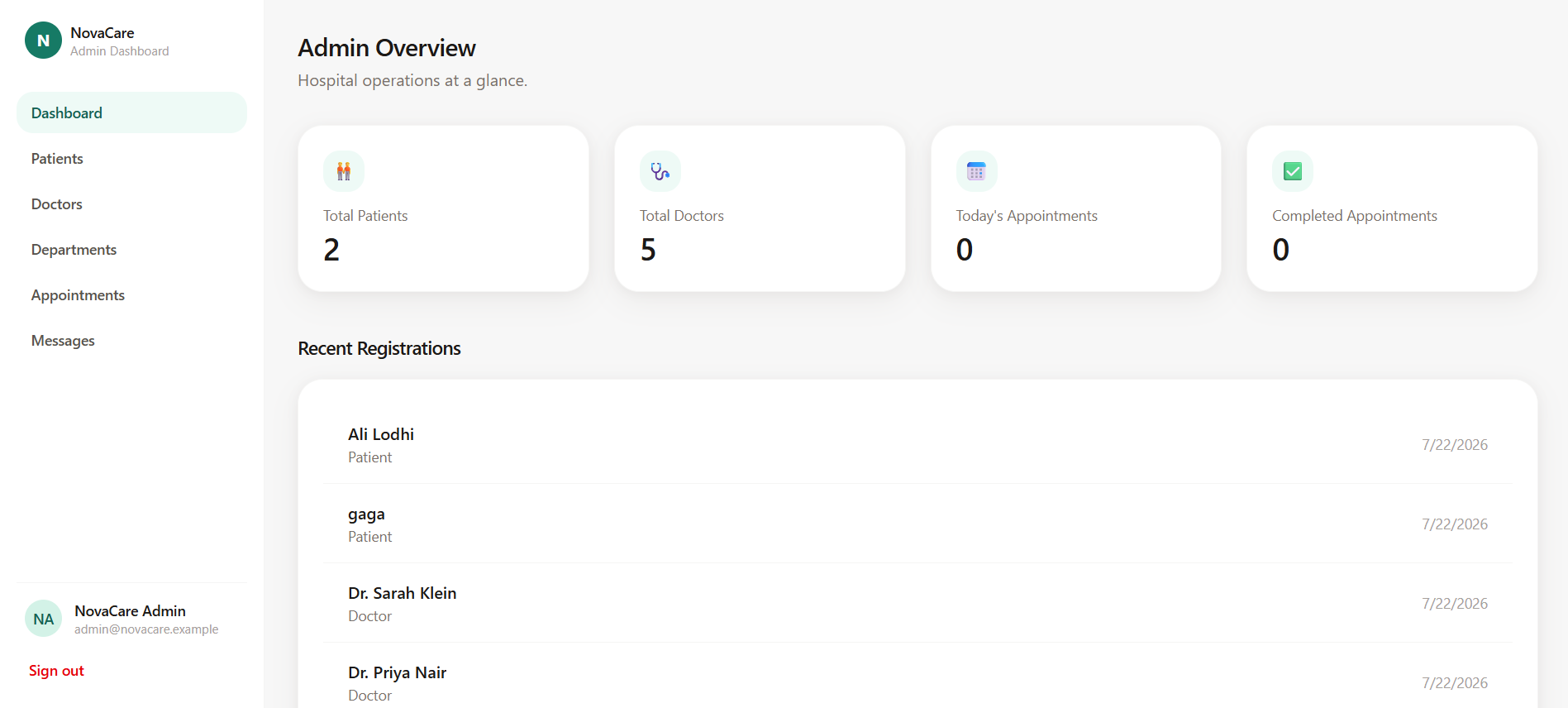This screenshot has height=708, width=1568.
Task: Open the Doctors section
Action: click(x=131, y=203)
